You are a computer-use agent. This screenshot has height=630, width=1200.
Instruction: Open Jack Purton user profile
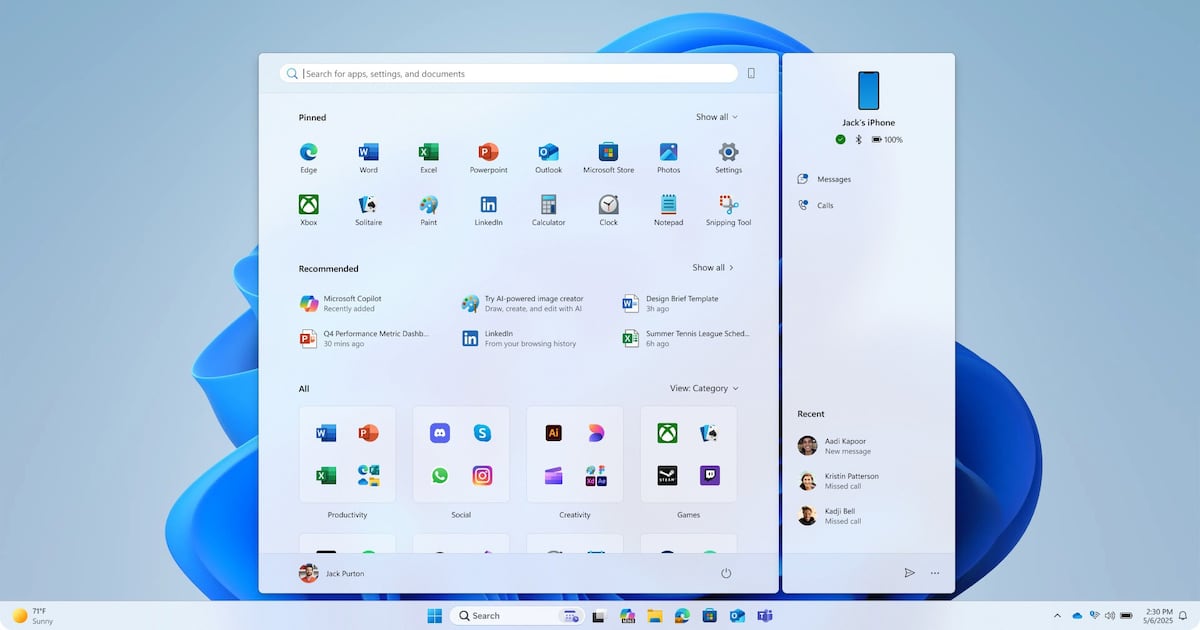click(x=332, y=573)
